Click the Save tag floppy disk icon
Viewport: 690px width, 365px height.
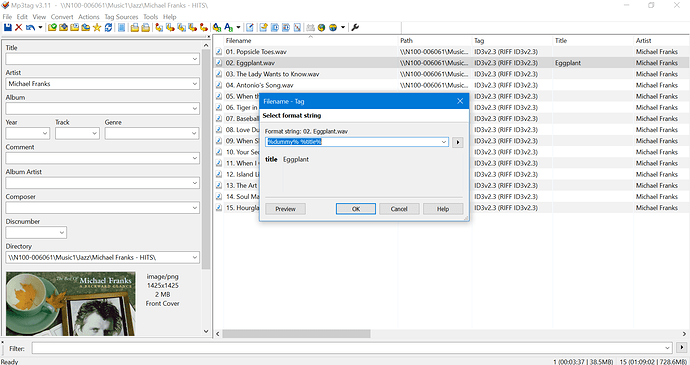(x=7, y=27)
